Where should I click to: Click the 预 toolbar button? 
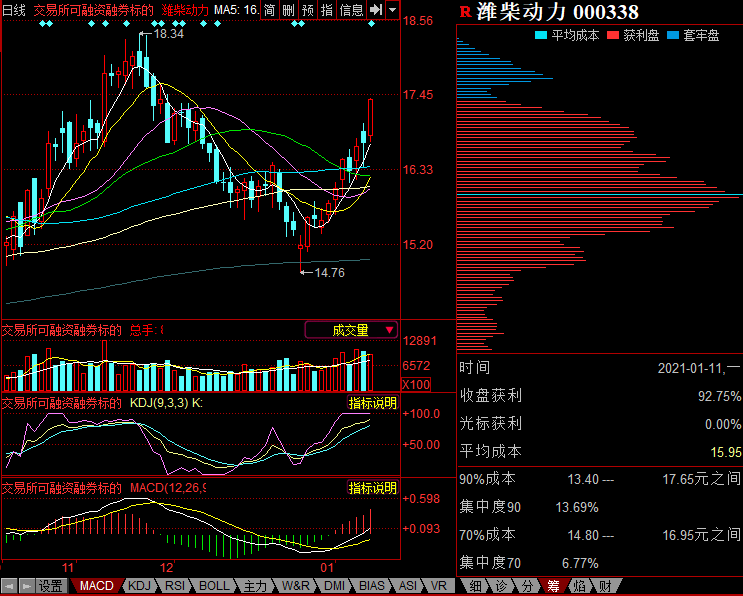coord(308,9)
